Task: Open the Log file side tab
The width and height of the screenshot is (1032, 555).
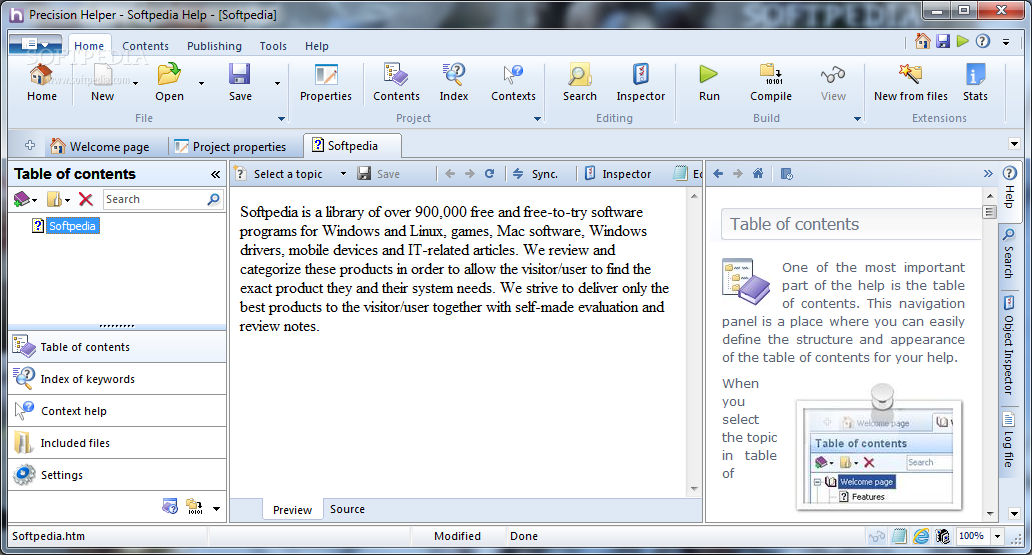Action: click(1008, 440)
